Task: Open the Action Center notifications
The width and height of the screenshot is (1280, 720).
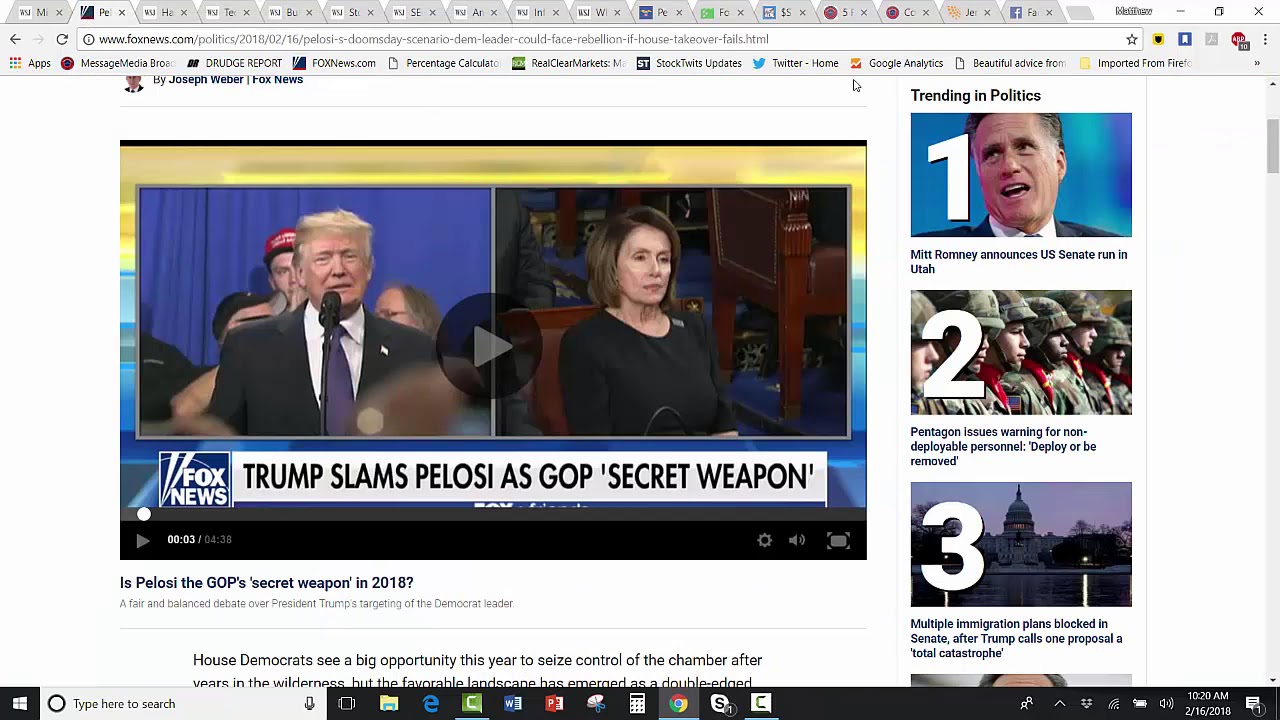Action: 1254,704
